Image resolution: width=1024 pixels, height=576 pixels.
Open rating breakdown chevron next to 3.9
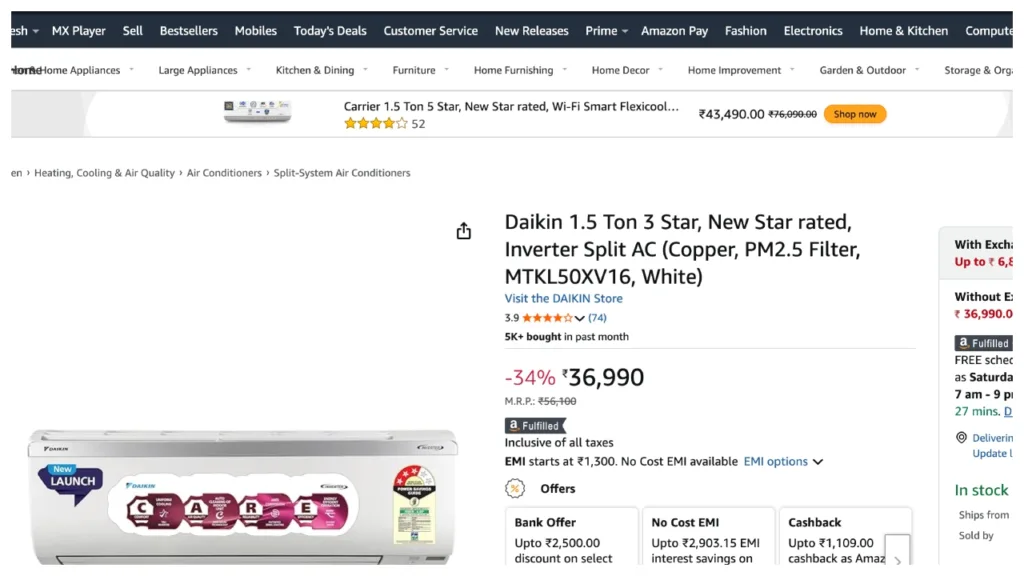[x=579, y=319]
